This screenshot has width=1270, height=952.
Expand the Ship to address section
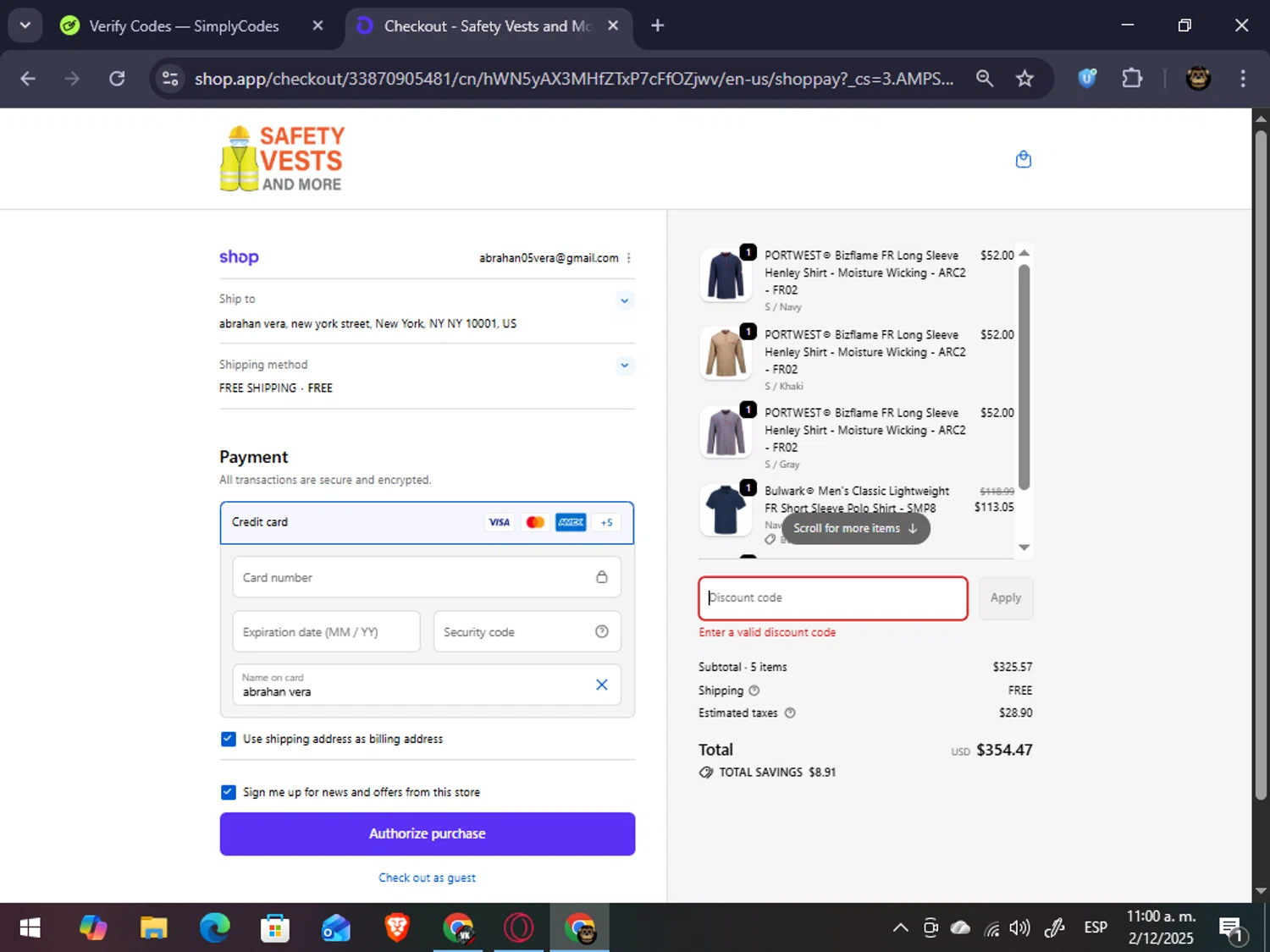(x=624, y=300)
